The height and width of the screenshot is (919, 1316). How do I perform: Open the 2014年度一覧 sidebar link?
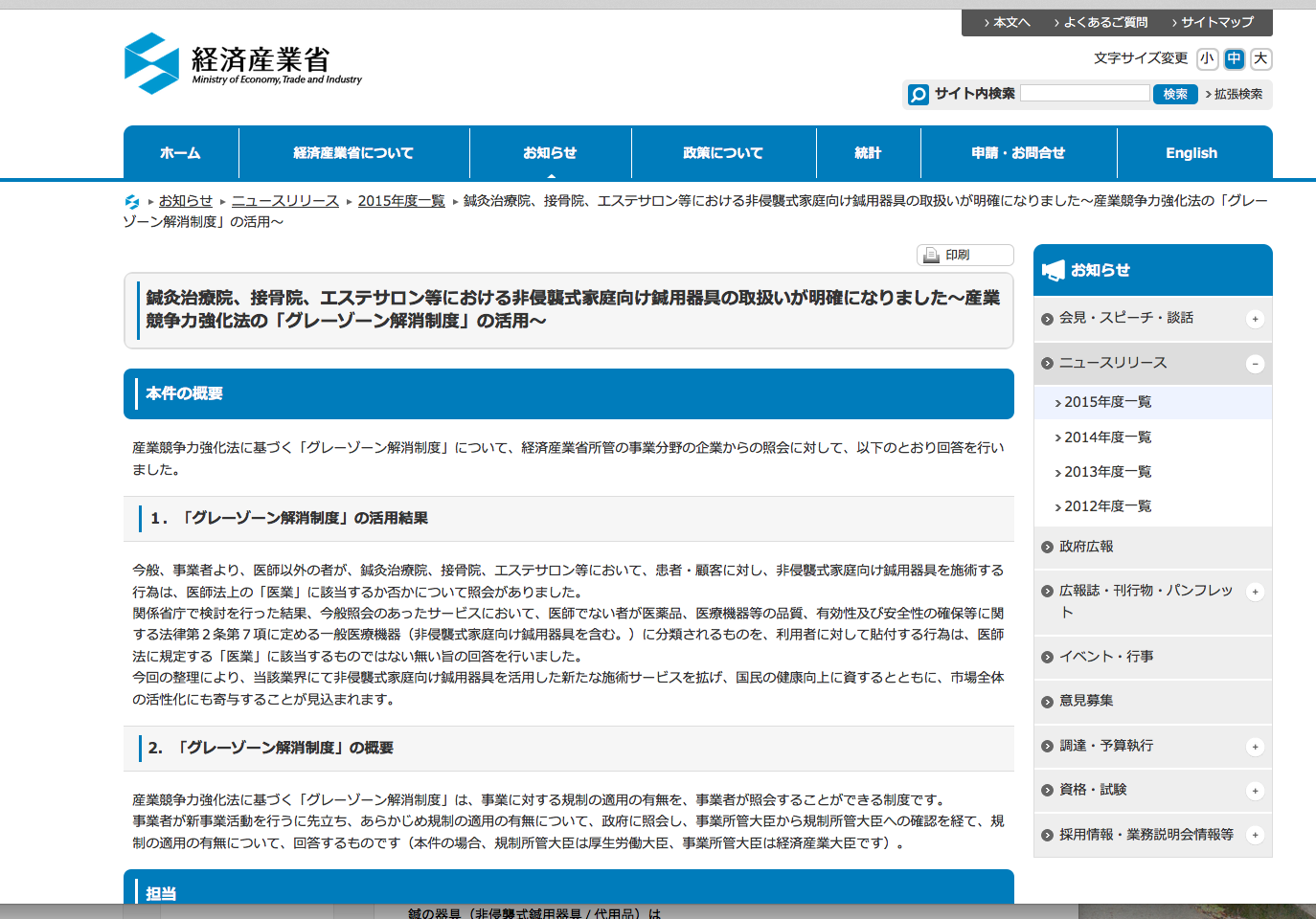click(1107, 437)
